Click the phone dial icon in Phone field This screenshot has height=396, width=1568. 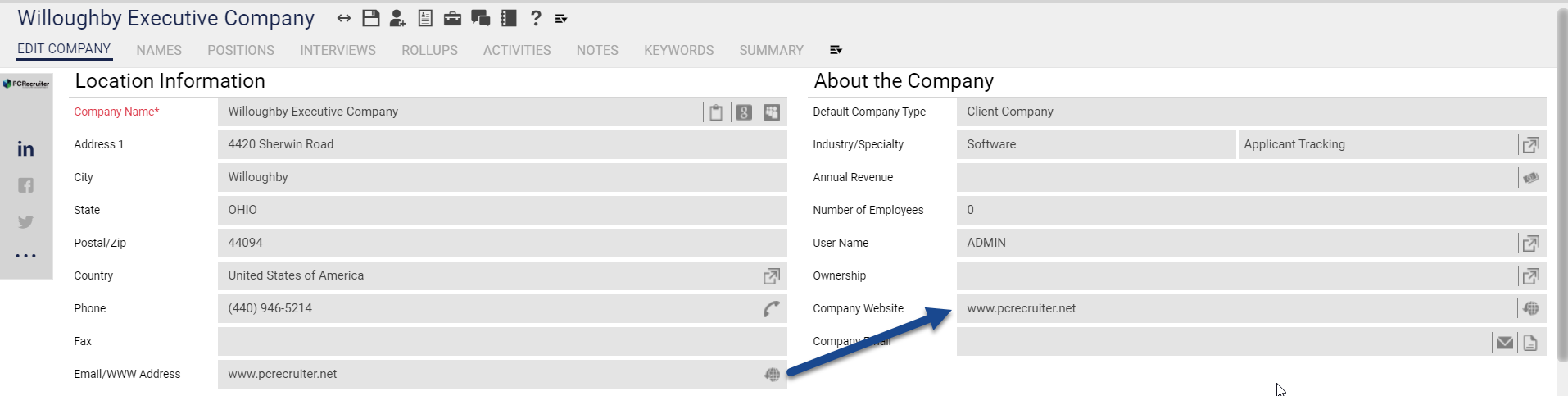point(772,309)
